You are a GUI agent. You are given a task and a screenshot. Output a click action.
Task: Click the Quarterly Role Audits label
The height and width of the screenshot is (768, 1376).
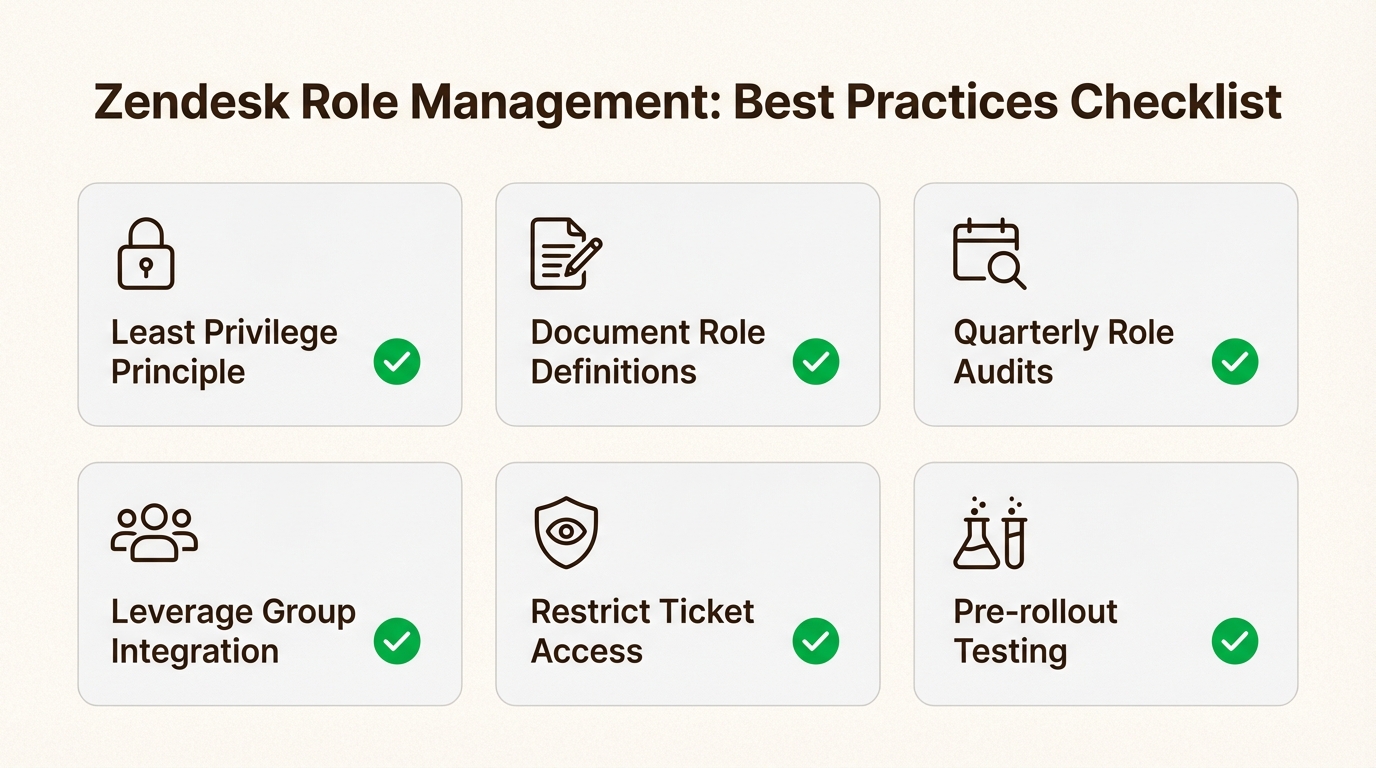pos(1063,352)
